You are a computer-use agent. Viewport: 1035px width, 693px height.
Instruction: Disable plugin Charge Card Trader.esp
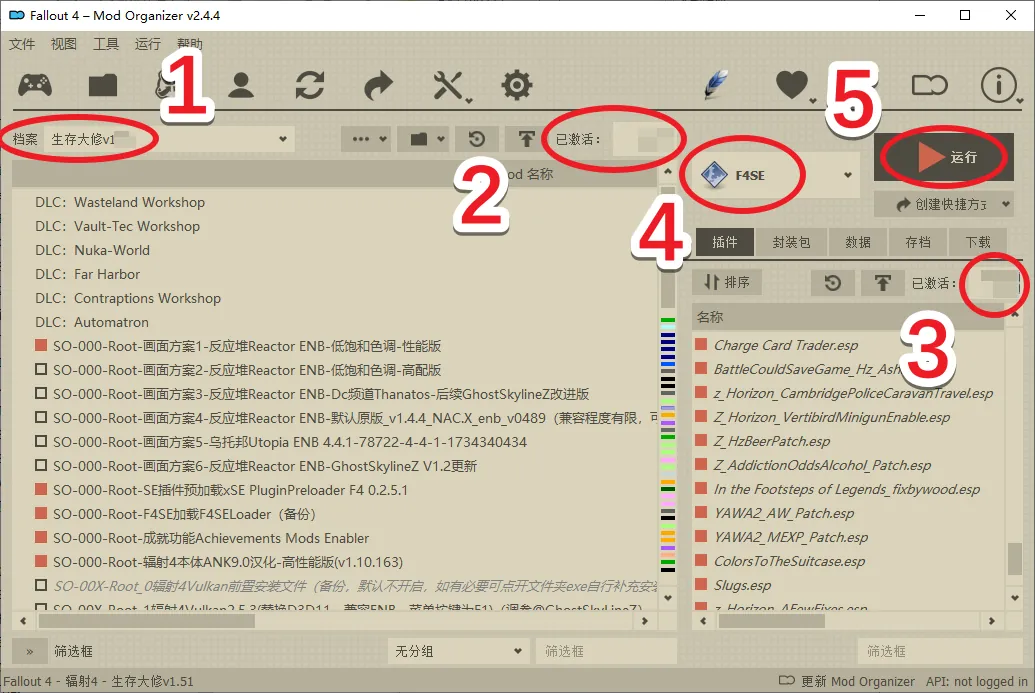[x=701, y=345]
